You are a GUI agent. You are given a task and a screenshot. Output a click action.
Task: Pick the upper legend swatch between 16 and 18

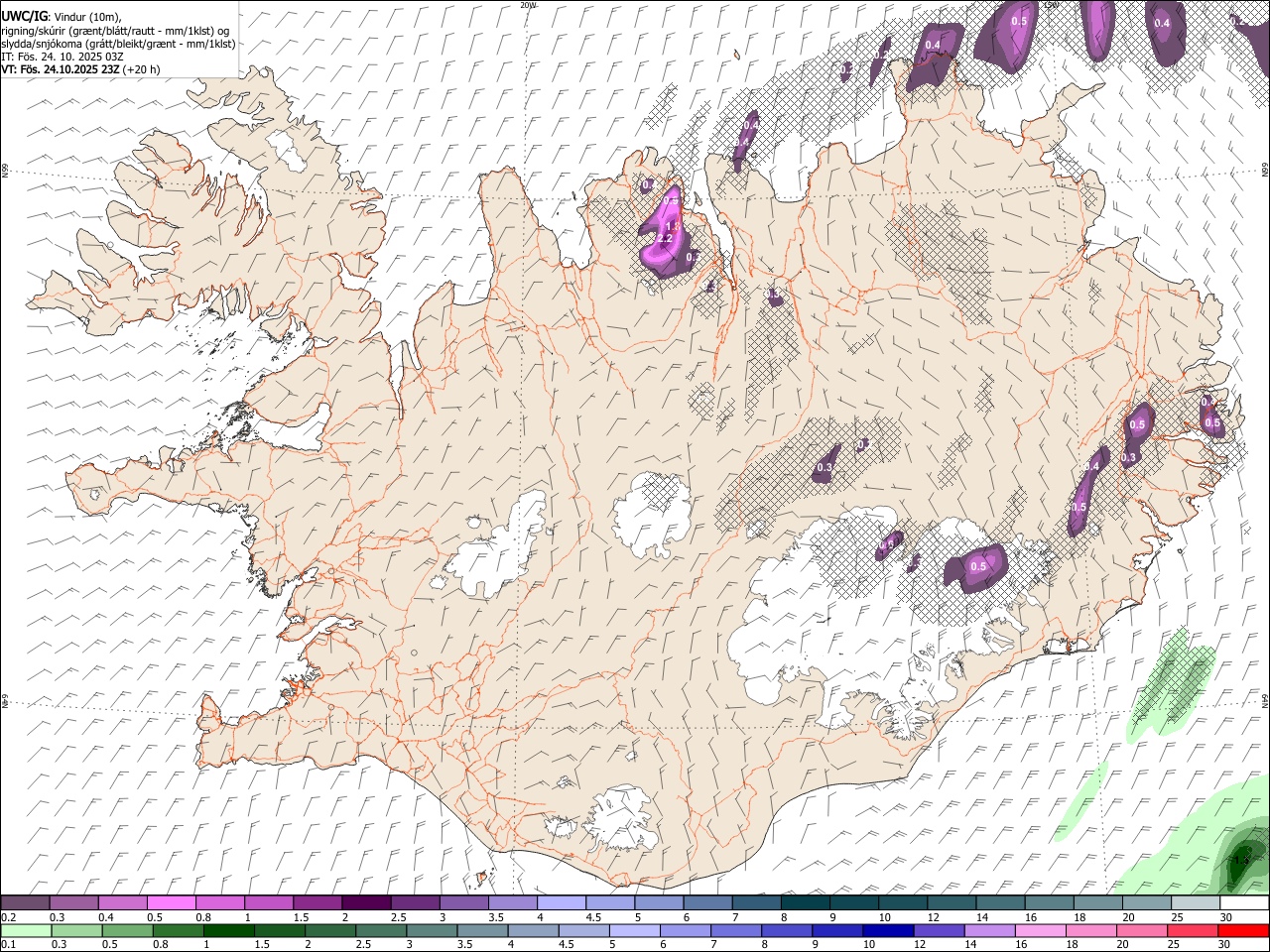(1049, 903)
